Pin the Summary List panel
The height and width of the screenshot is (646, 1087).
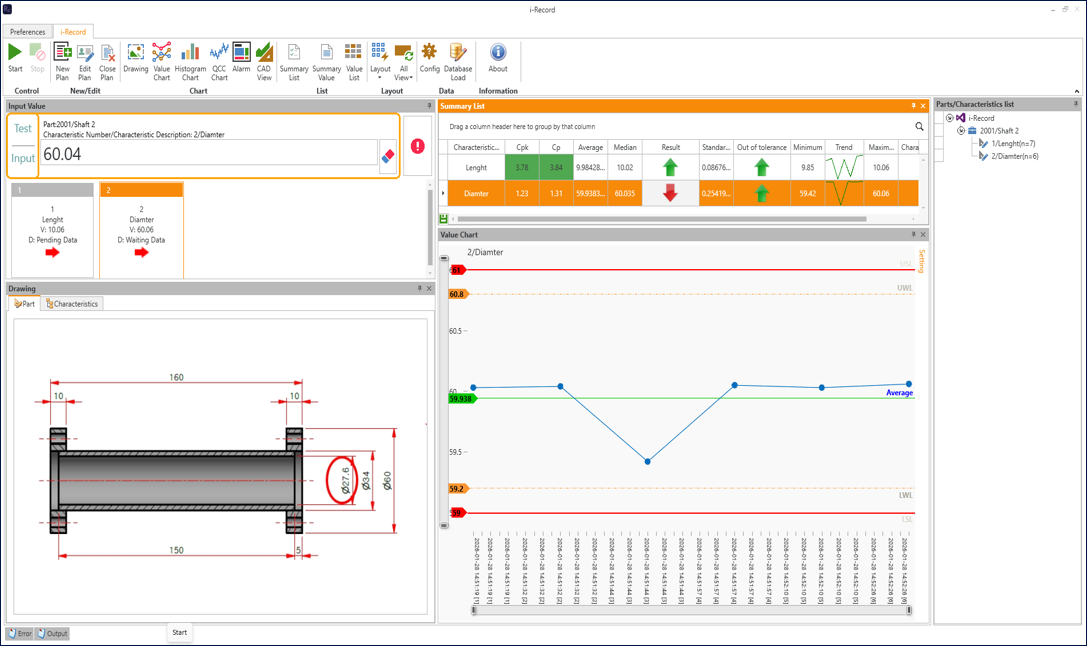point(913,106)
